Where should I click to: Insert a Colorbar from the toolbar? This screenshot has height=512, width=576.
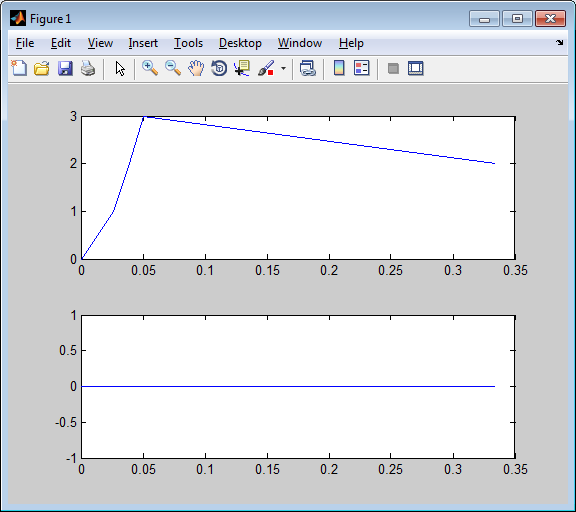339,68
